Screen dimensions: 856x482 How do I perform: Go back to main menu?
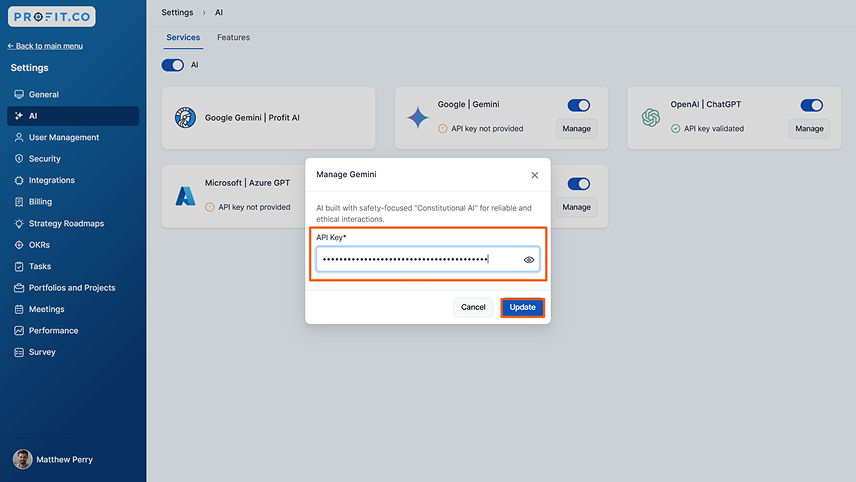45,46
